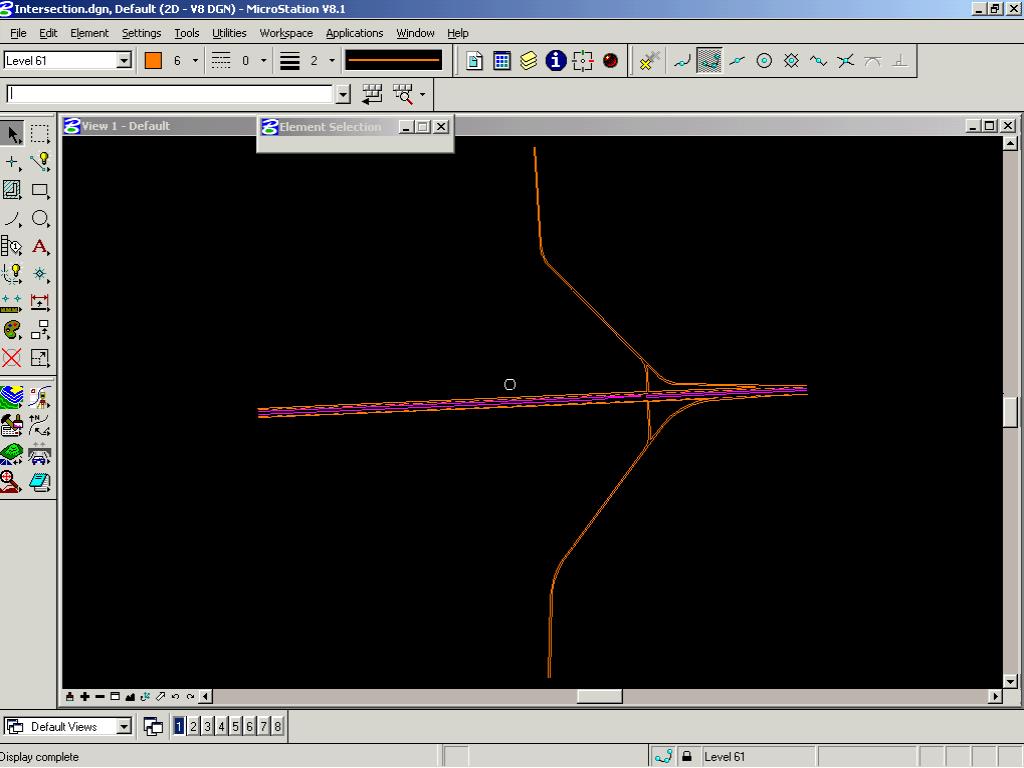Image resolution: width=1024 pixels, height=768 pixels.
Task: Click in the key-in input field
Action: (x=170, y=95)
